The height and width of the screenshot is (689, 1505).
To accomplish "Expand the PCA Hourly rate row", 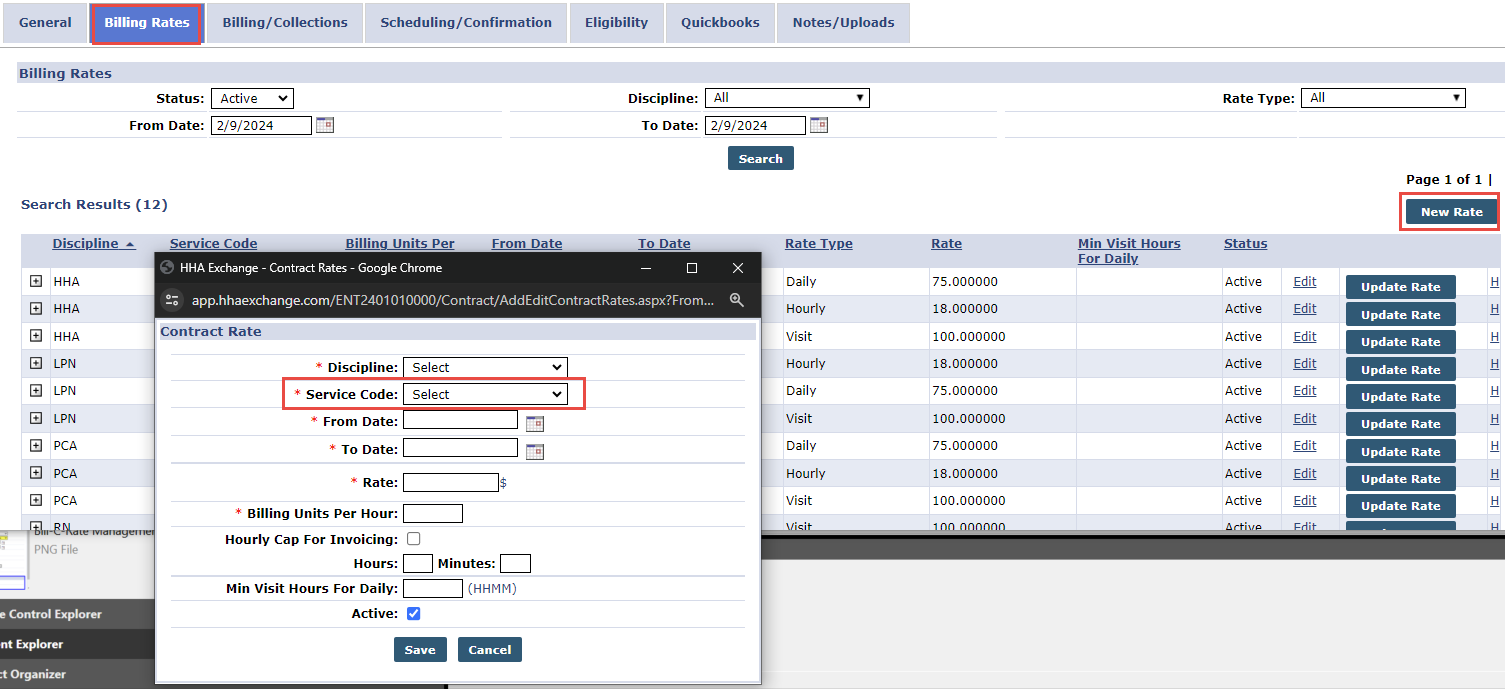I will click(x=36, y=473).
